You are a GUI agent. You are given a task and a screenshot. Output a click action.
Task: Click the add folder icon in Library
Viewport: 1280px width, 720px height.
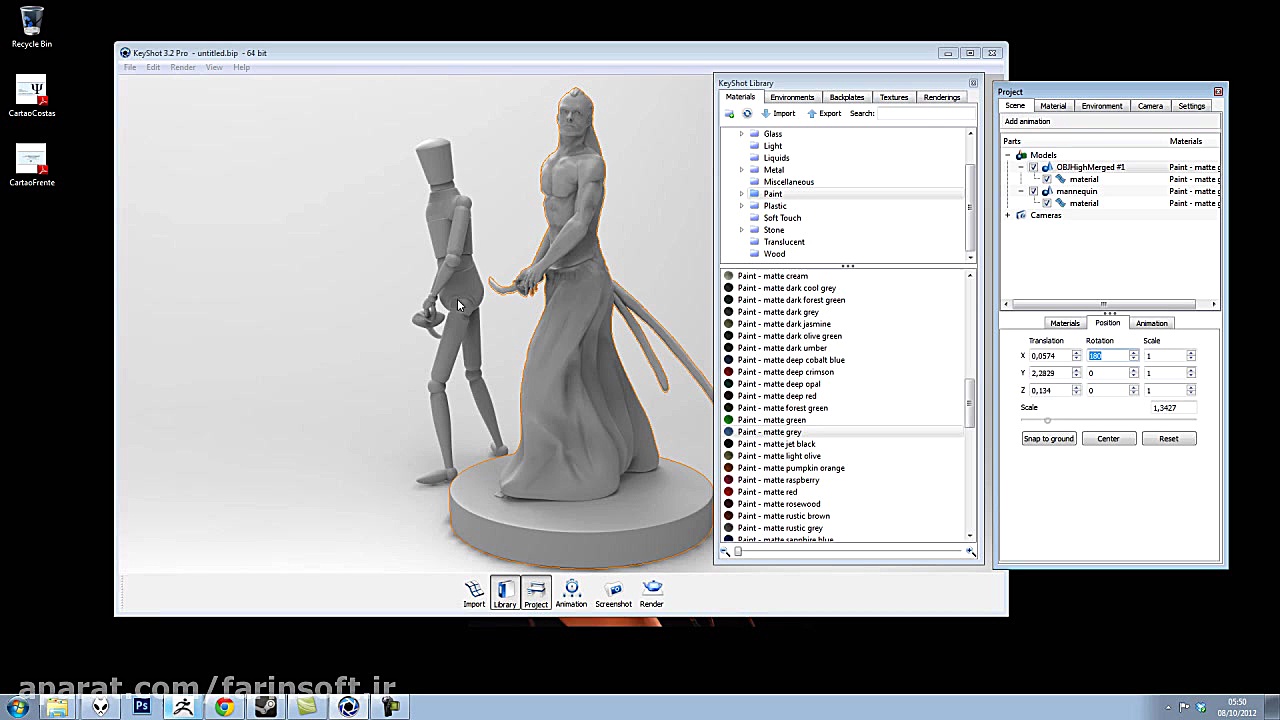tap(730, 114)
